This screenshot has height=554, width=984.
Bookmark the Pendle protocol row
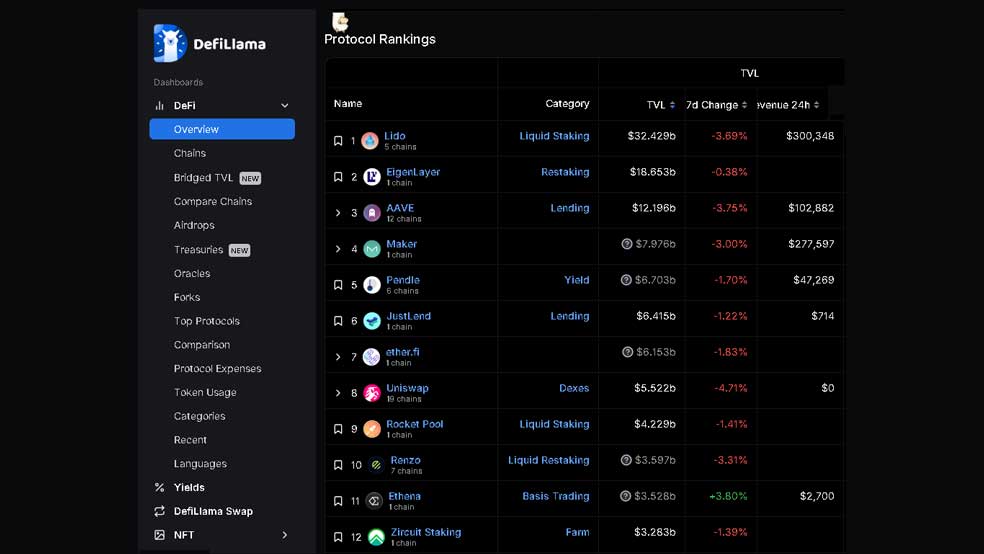[x=338, y=285]
